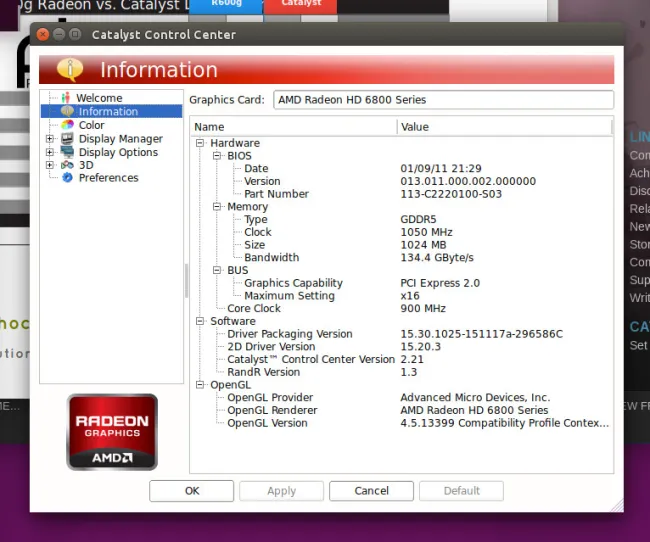This screenshot has height=542, width=650.
Task: Click the Information icon in the sidebar tree
Action: 67,112
